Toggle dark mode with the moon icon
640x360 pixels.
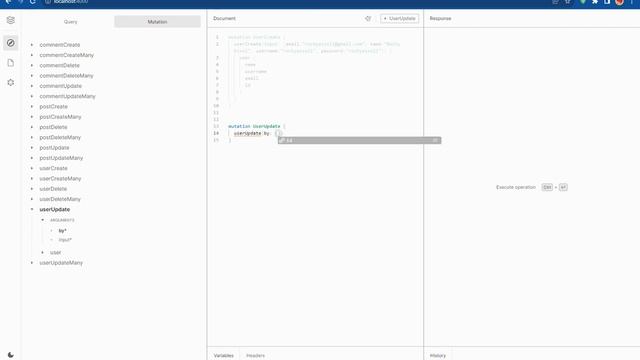[x=11, y=355]
